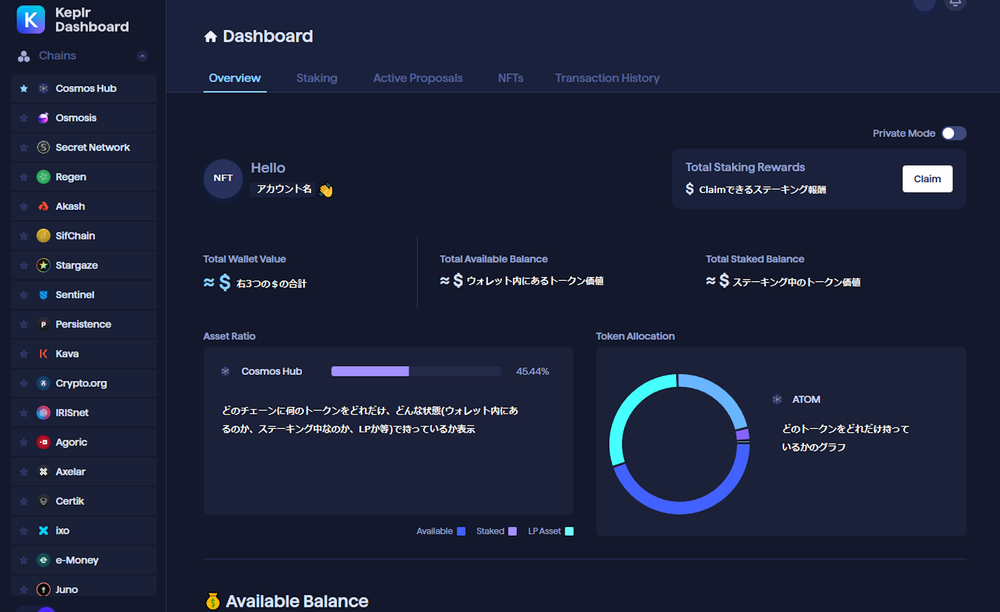The height and width of the screenshot is (612, 1000).
Task: Open notifications bell icon
Action: [x=955, y=3]
